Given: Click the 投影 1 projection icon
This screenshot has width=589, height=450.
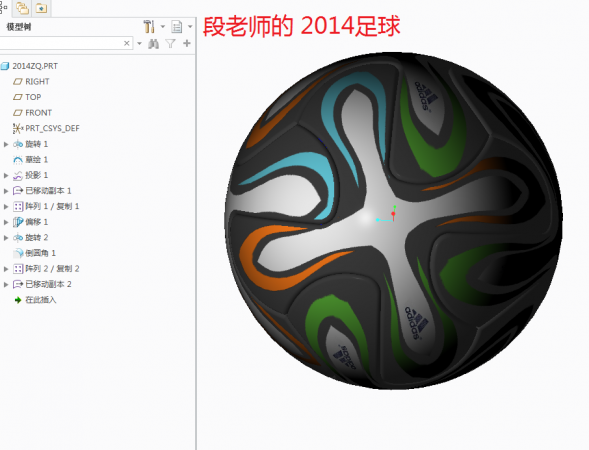Looking at the screenshot, I should pyautogui.click(x=18, y=175).
